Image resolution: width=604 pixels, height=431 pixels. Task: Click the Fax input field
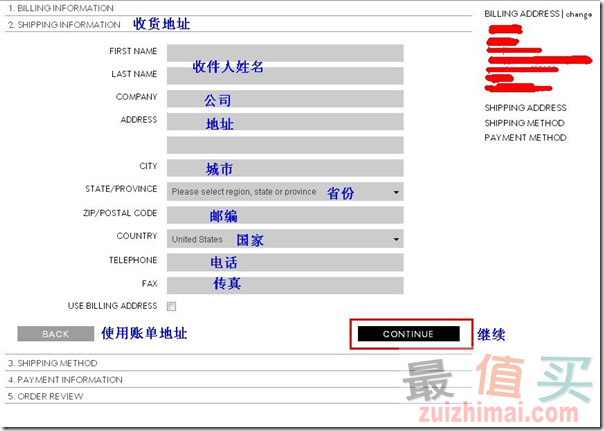click(285, 285)
